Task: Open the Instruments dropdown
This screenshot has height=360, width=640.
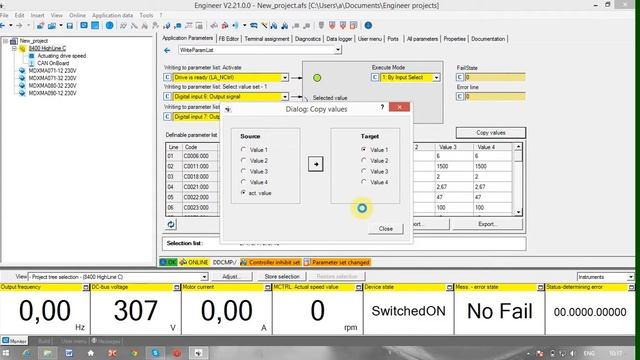Action: pyautogui.click(x=631, y=277)
